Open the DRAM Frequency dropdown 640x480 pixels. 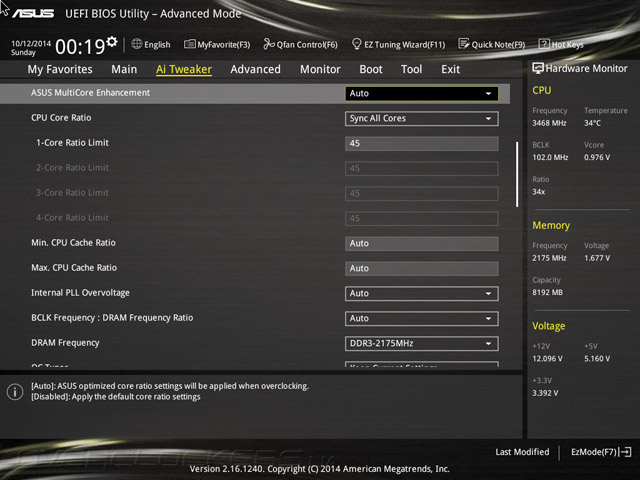point(422,343)
